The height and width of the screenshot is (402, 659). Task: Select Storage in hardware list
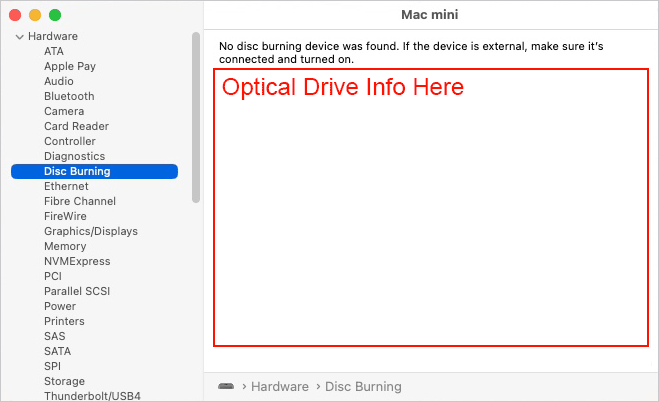(x=64, y=381)
